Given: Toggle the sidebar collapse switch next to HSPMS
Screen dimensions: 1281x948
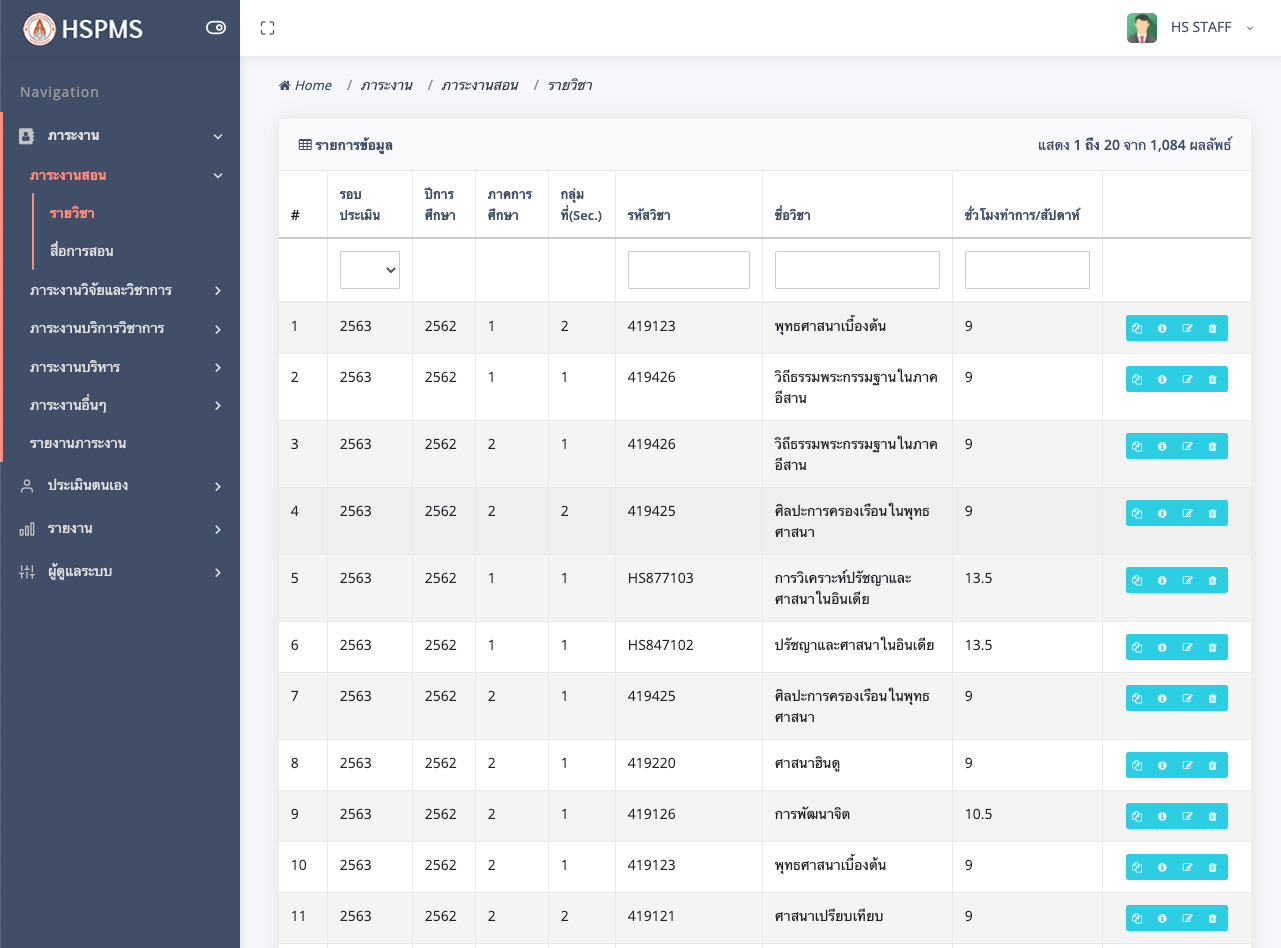Looking at the screenshot, I should tap(215, 28).
